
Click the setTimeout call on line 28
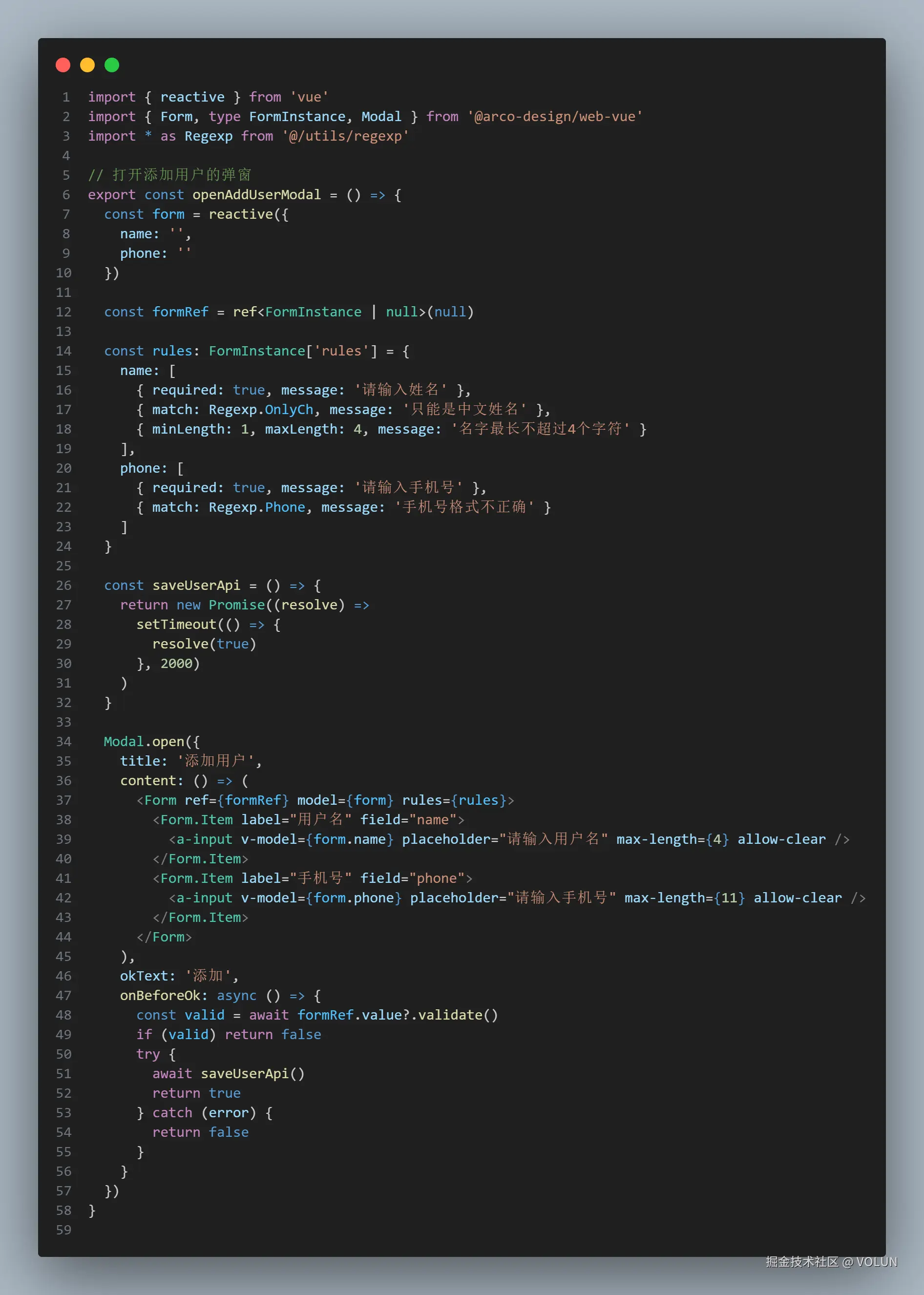pos(177,624)
